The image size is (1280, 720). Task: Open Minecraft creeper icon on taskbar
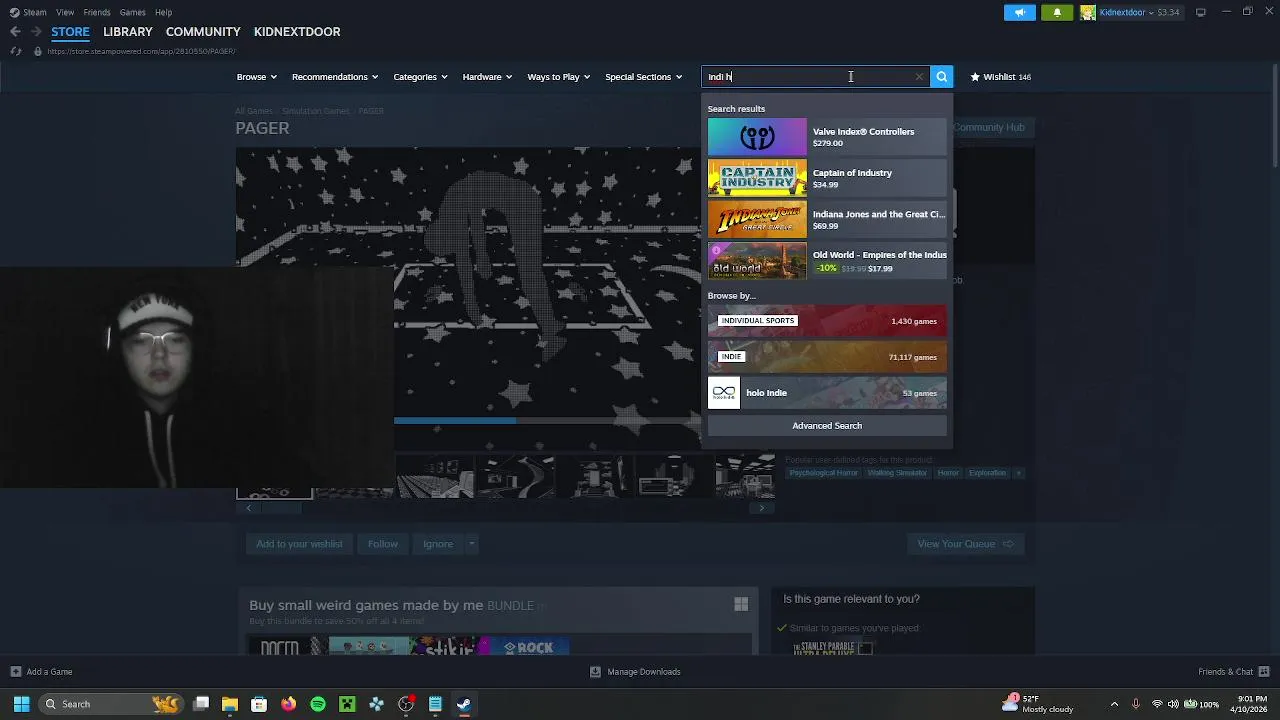pyautogui.click(x=347, y=704)
